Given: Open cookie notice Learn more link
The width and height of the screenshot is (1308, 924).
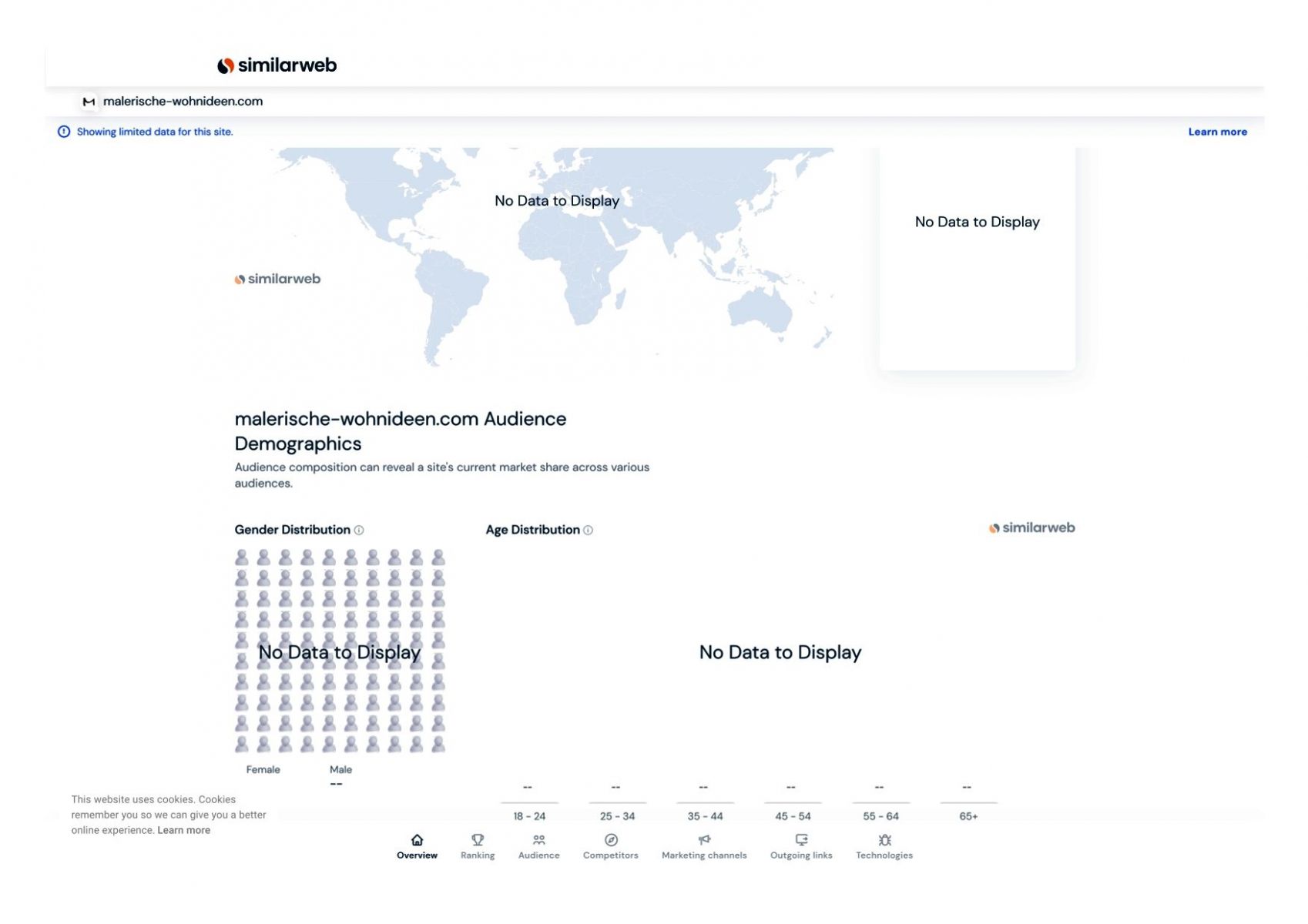Looking at the screenshot, I should pos(184,830).
